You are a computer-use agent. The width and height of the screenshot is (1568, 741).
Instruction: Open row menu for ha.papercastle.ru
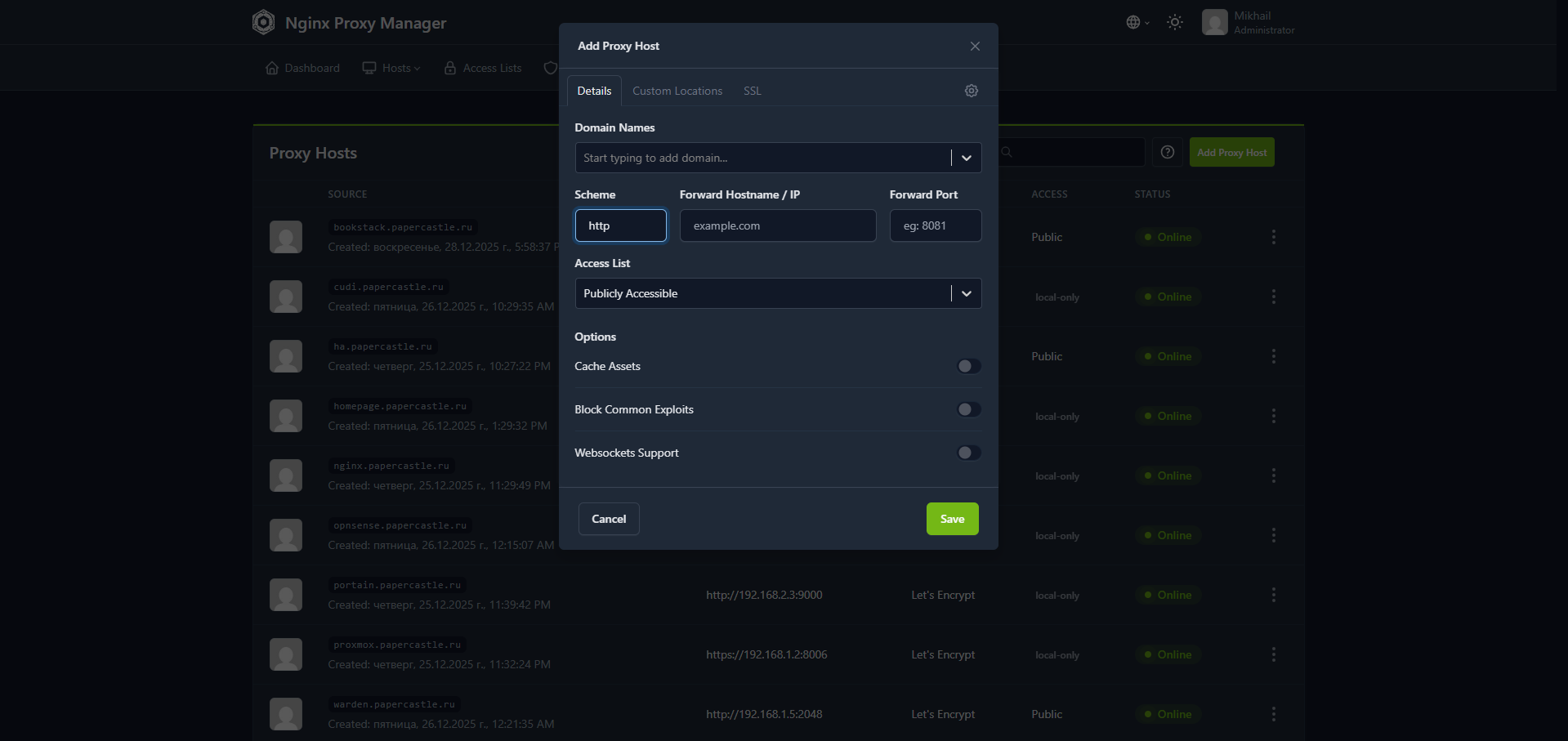click(x=1273, y=356)
